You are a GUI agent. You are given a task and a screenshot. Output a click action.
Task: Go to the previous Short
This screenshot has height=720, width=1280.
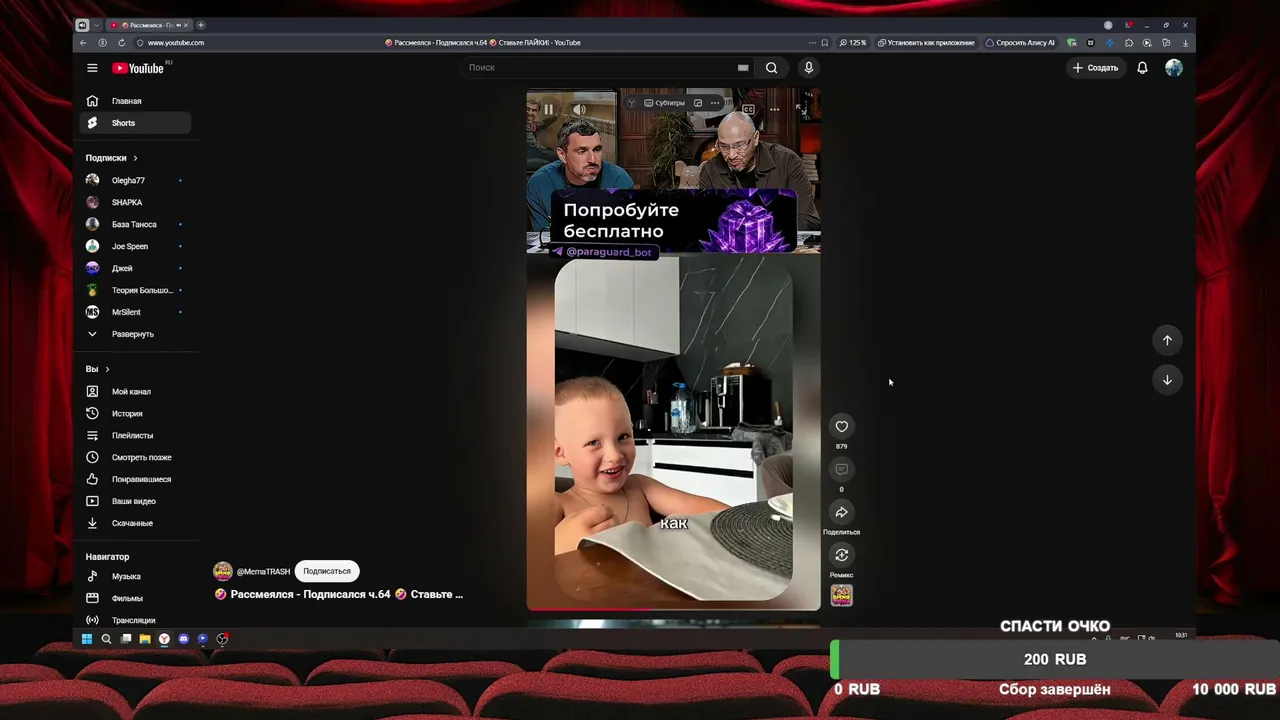pos(1167,341)
